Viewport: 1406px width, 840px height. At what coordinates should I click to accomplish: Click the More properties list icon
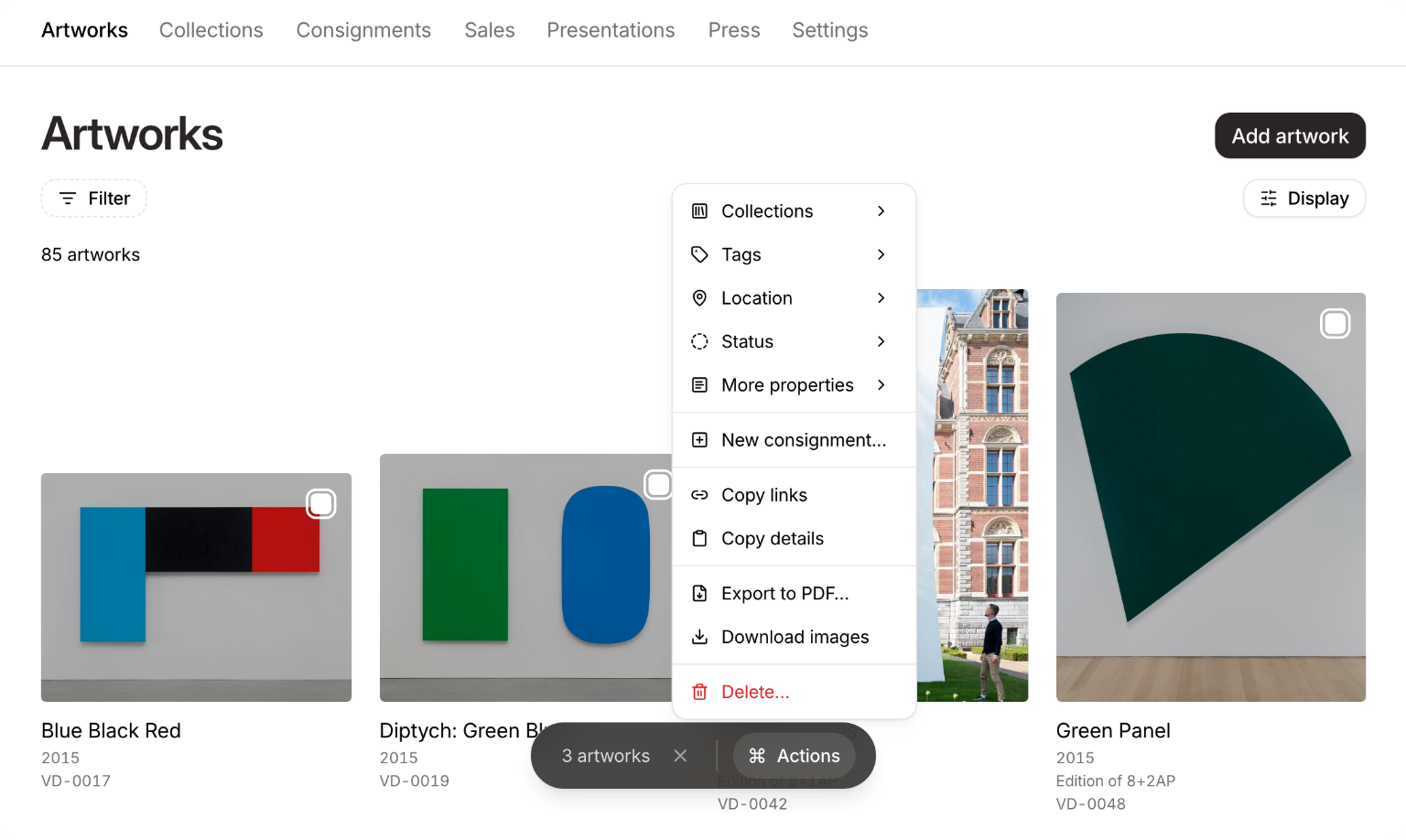point(699,385)
